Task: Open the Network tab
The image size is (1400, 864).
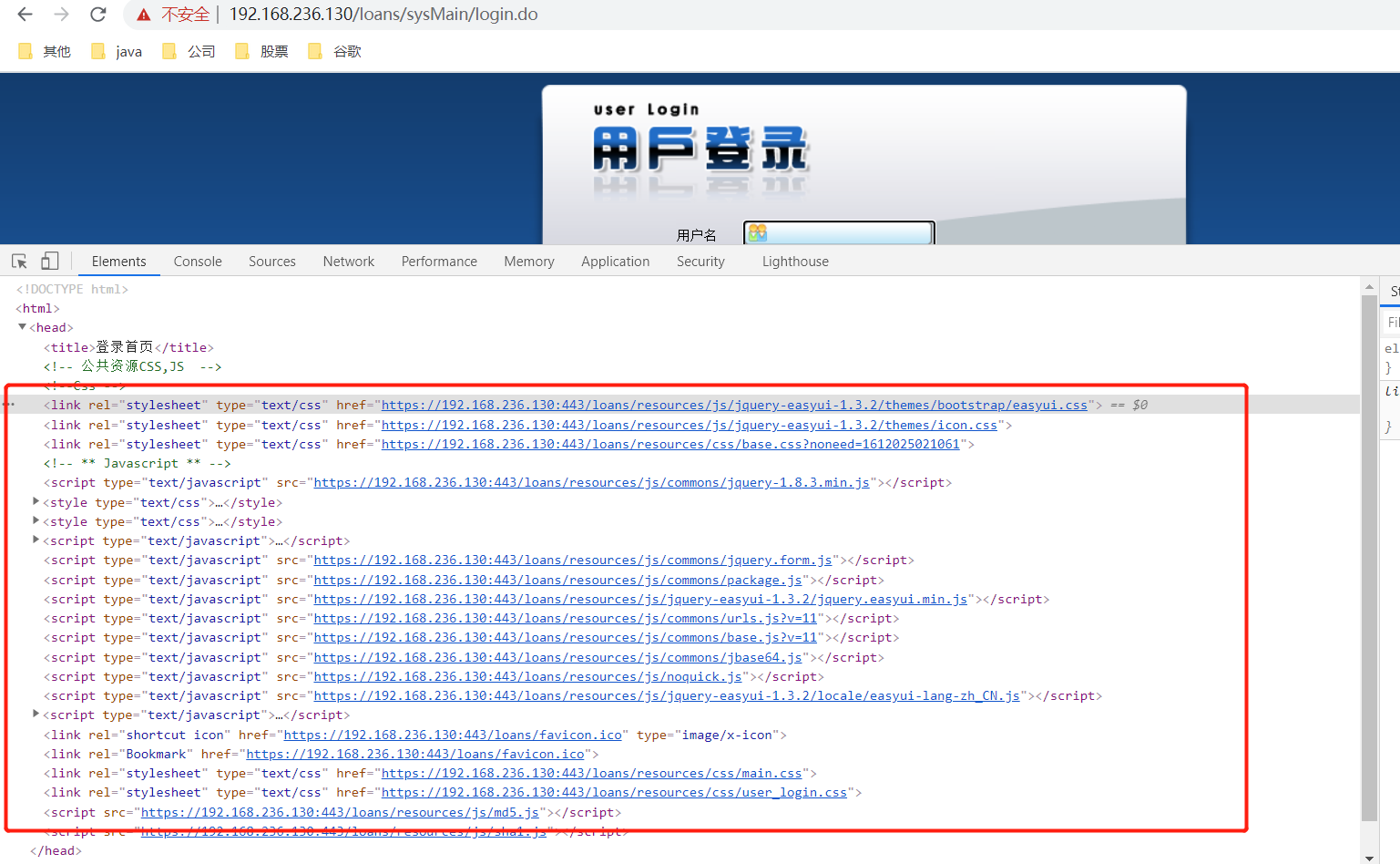Action: (348, 261)
